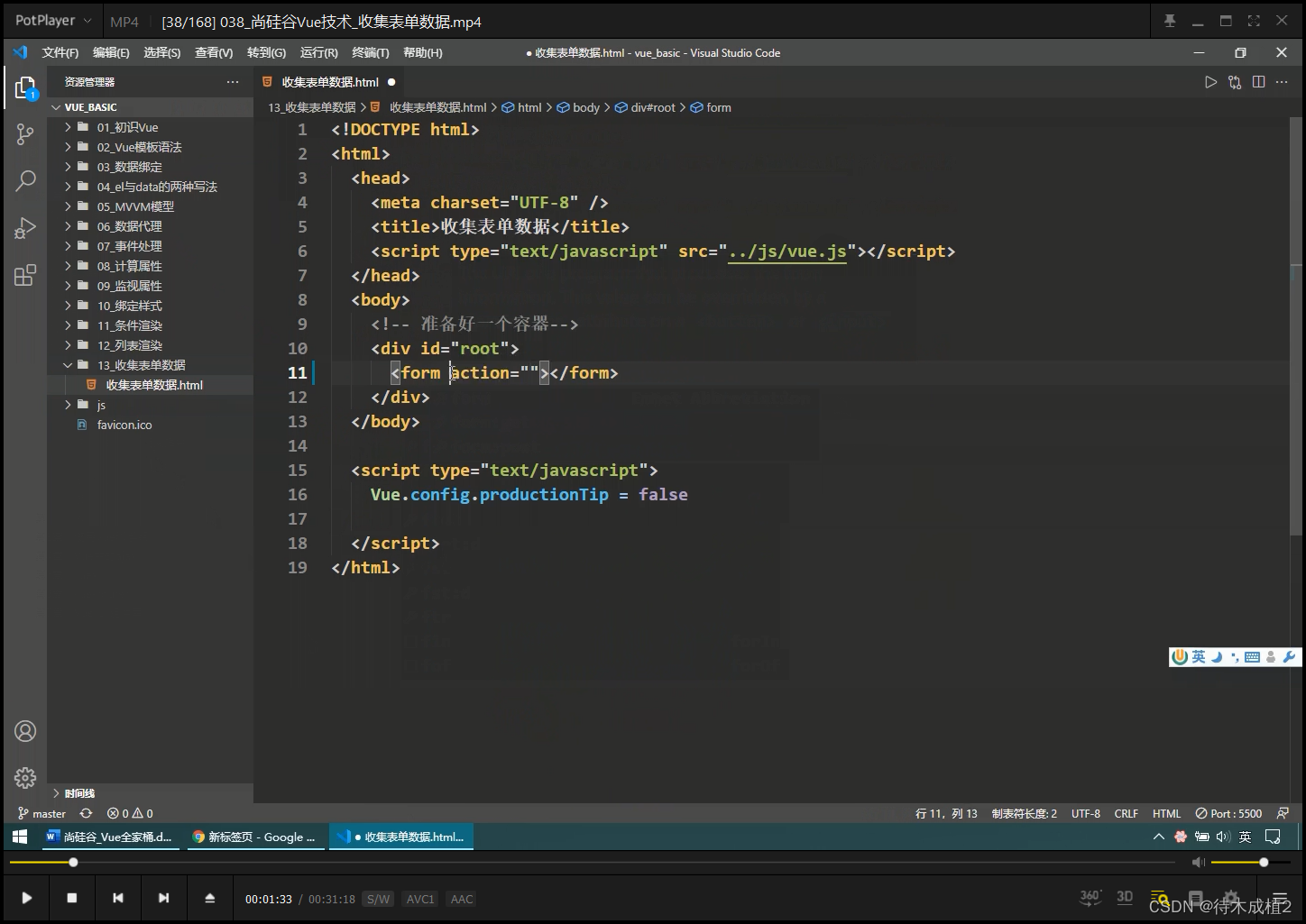
Task: Click the Synchronize Changes icon in the status bar
Action: 86,813
